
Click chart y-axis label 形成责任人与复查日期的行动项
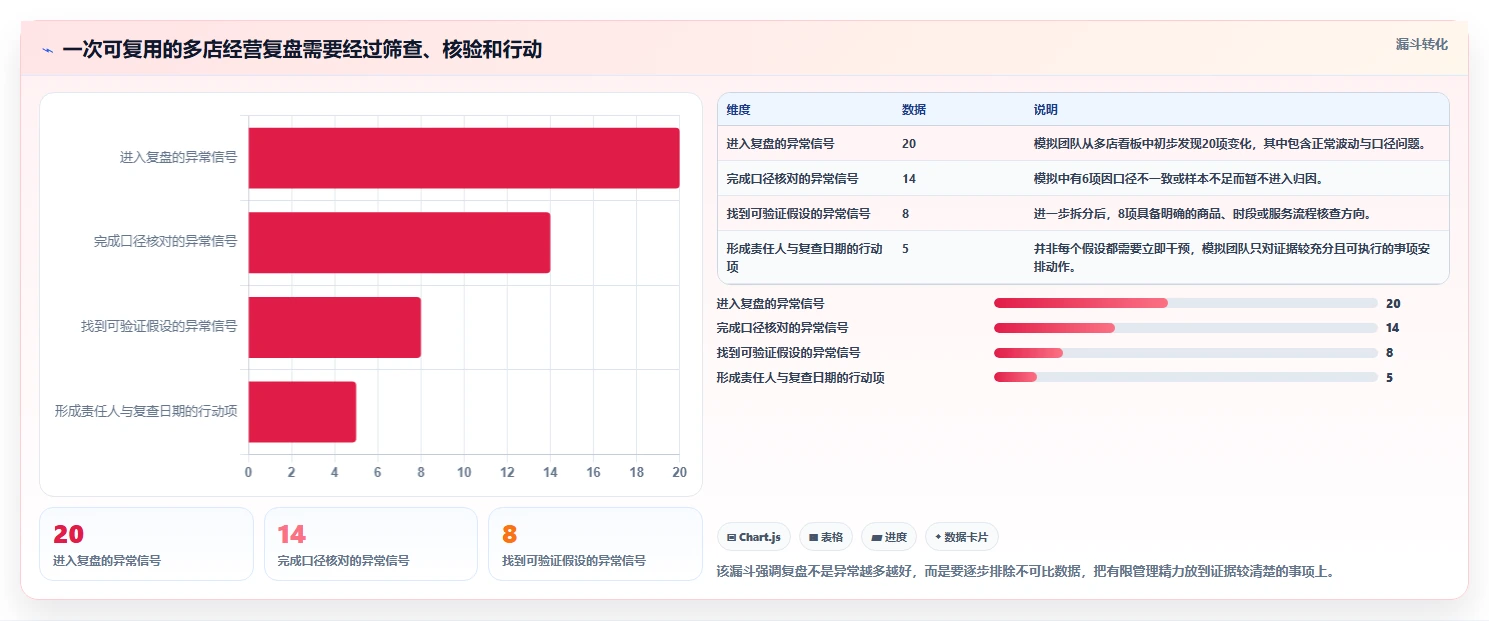pyautogui.click(x=146, y=412)
